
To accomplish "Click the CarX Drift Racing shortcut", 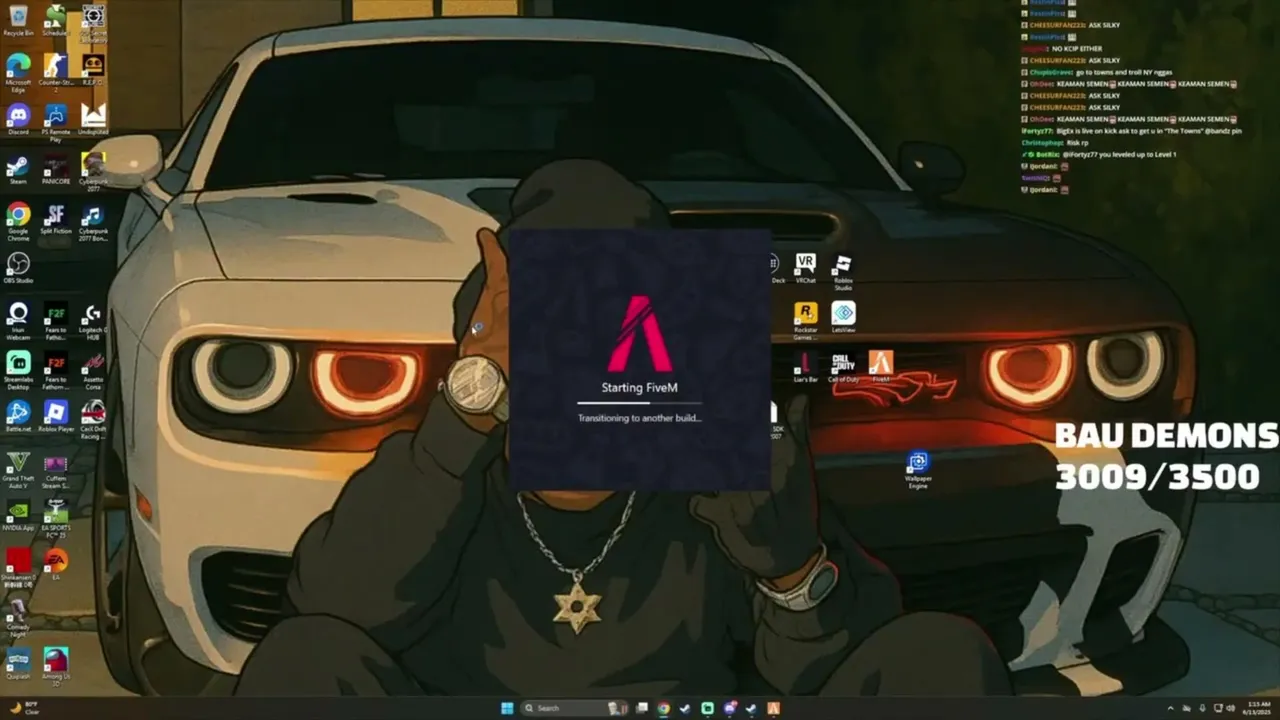I will (x=93, y=418).
